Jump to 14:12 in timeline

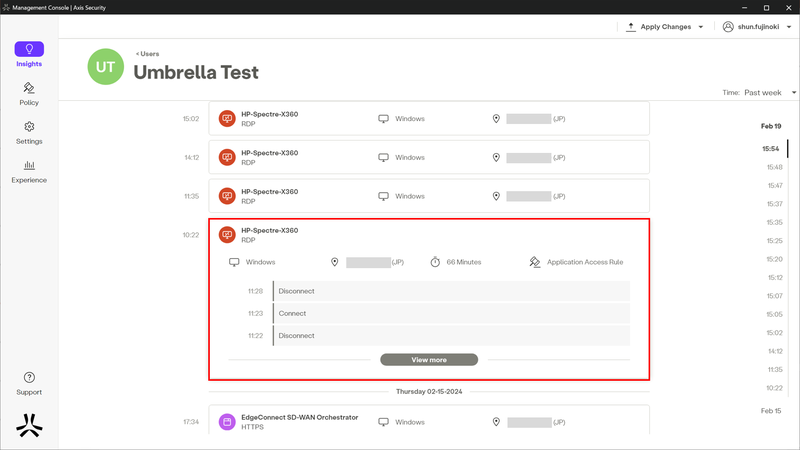pyautogui.click(x=775, y=351)
